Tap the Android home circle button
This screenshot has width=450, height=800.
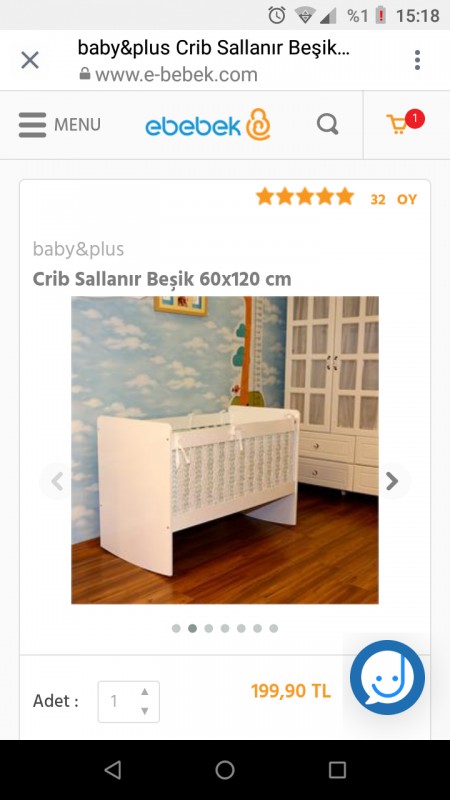[x=225, y=770]
